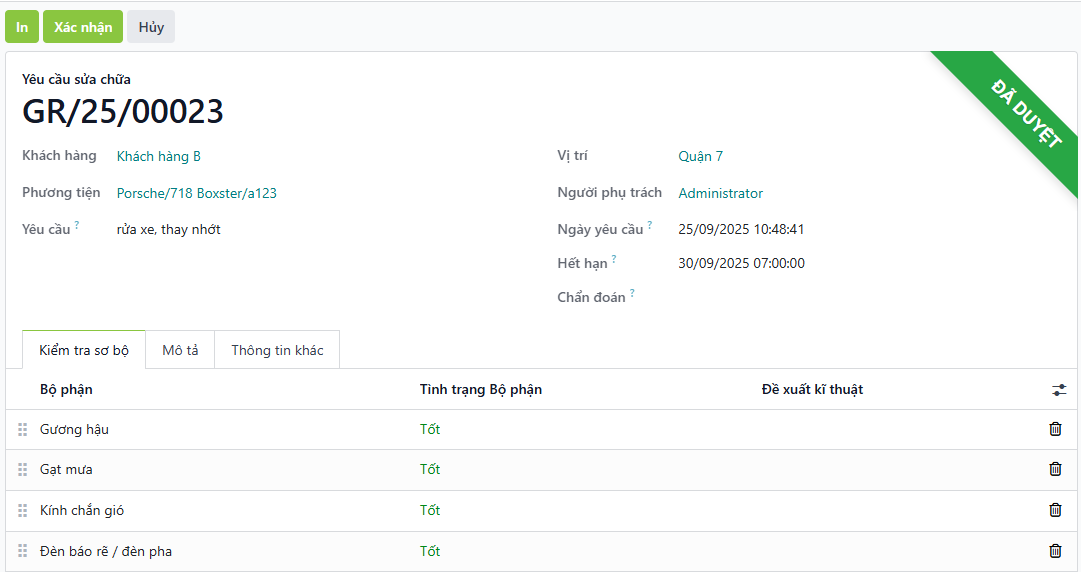Remove the Kính chắn gió row via trash icon
Image resolution: width=1081 pixels, height=572 pixels.
(1055, 510)
